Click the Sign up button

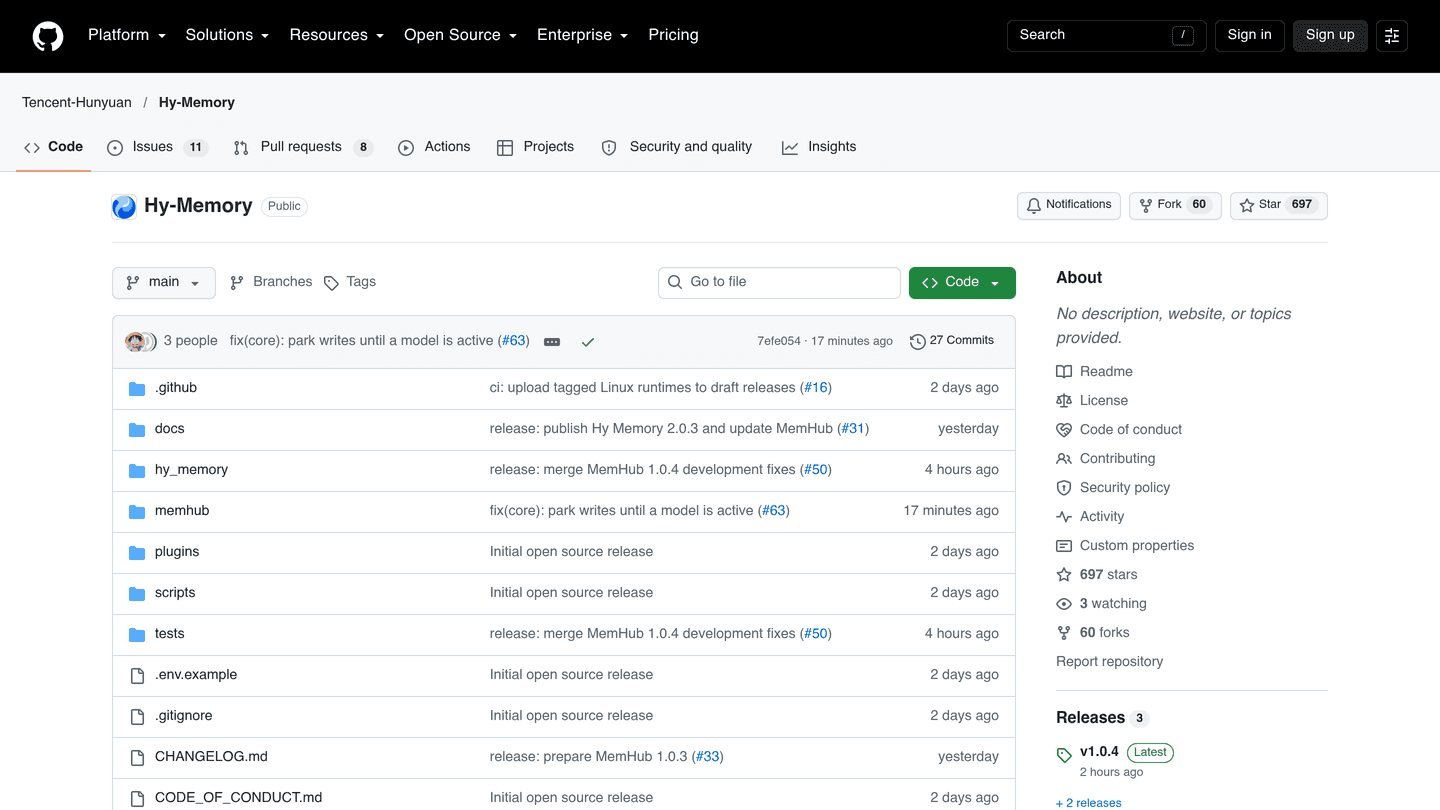(x=1330, y=36)
